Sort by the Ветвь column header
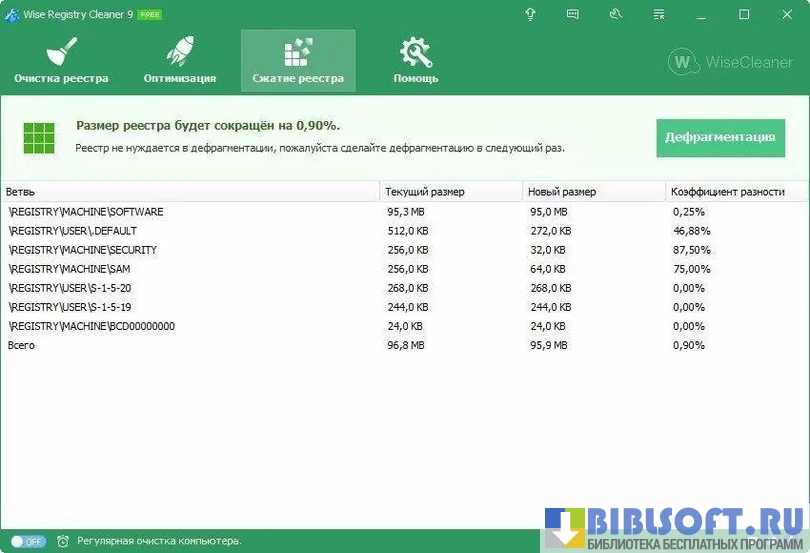Image resolution: width=810 pixels, height=553 pixels. 190,191
